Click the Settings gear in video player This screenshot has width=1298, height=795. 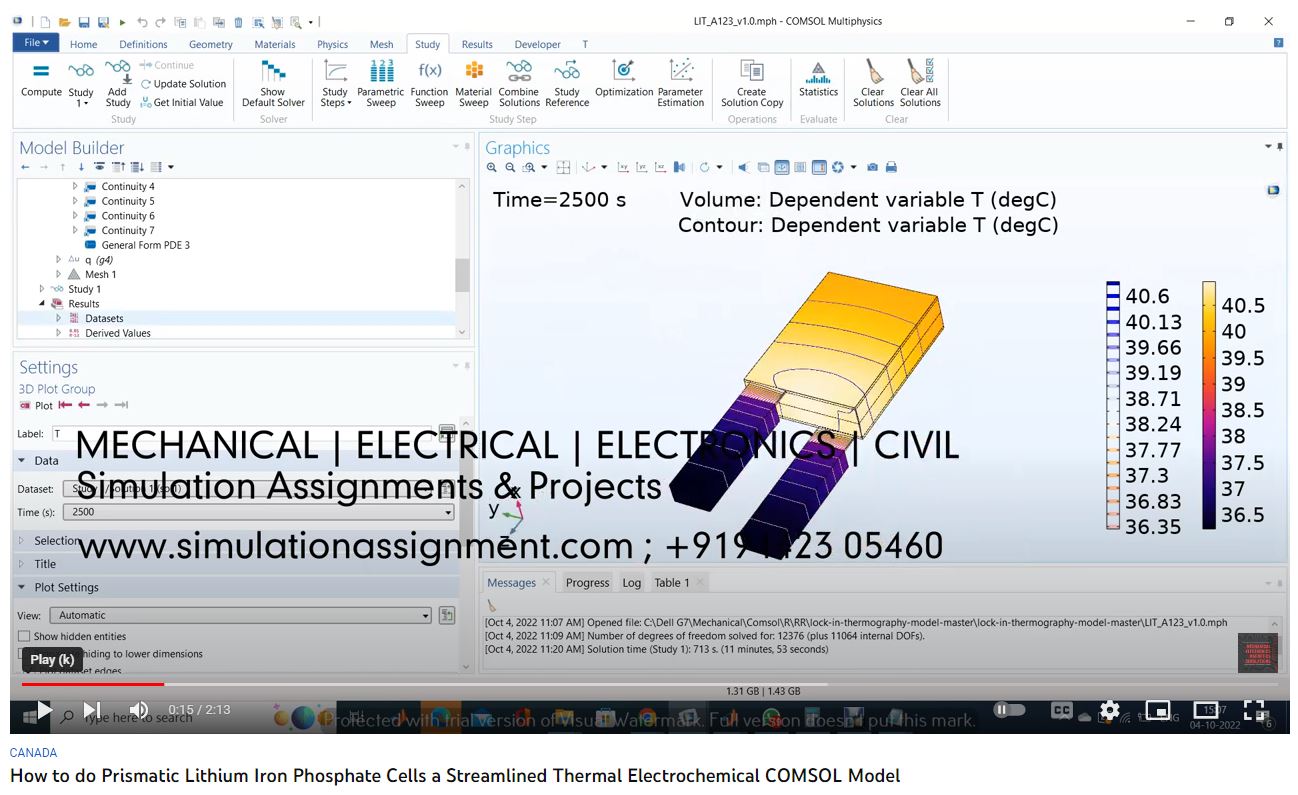[1109, 710]
